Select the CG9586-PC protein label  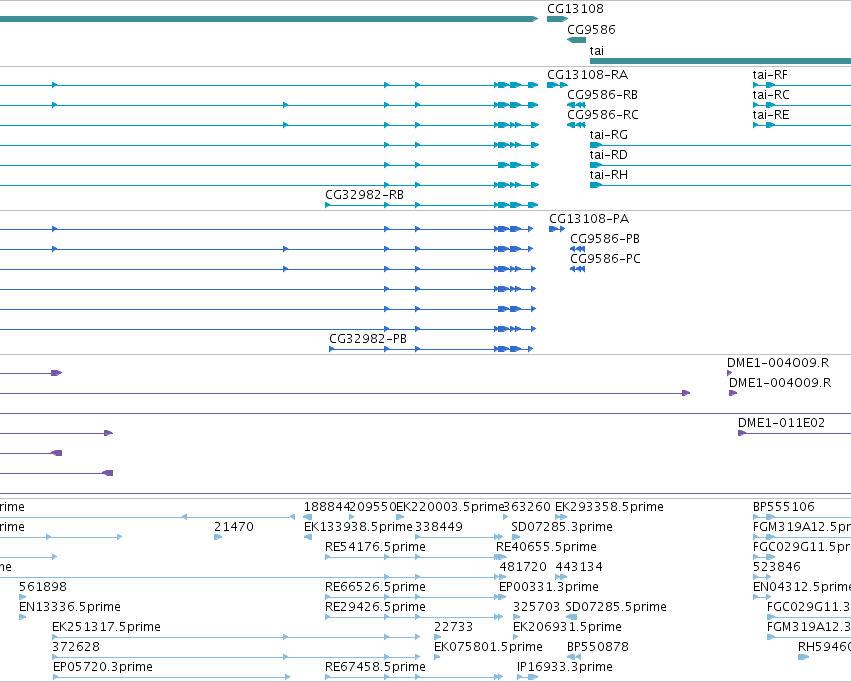(605, 259)
